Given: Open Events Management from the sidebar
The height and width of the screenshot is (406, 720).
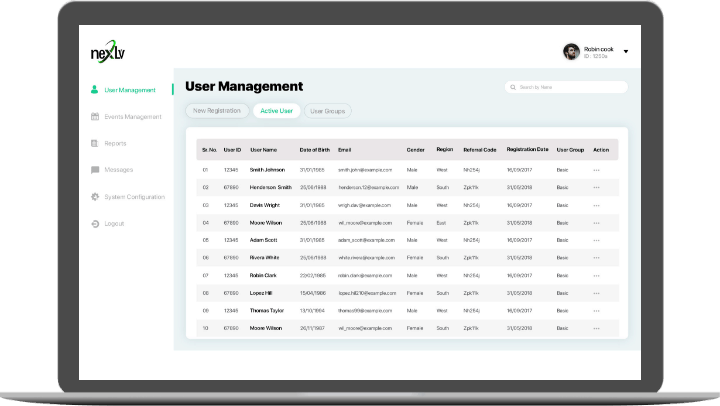Looking at the screenshot, I should [x=133, y=117].
